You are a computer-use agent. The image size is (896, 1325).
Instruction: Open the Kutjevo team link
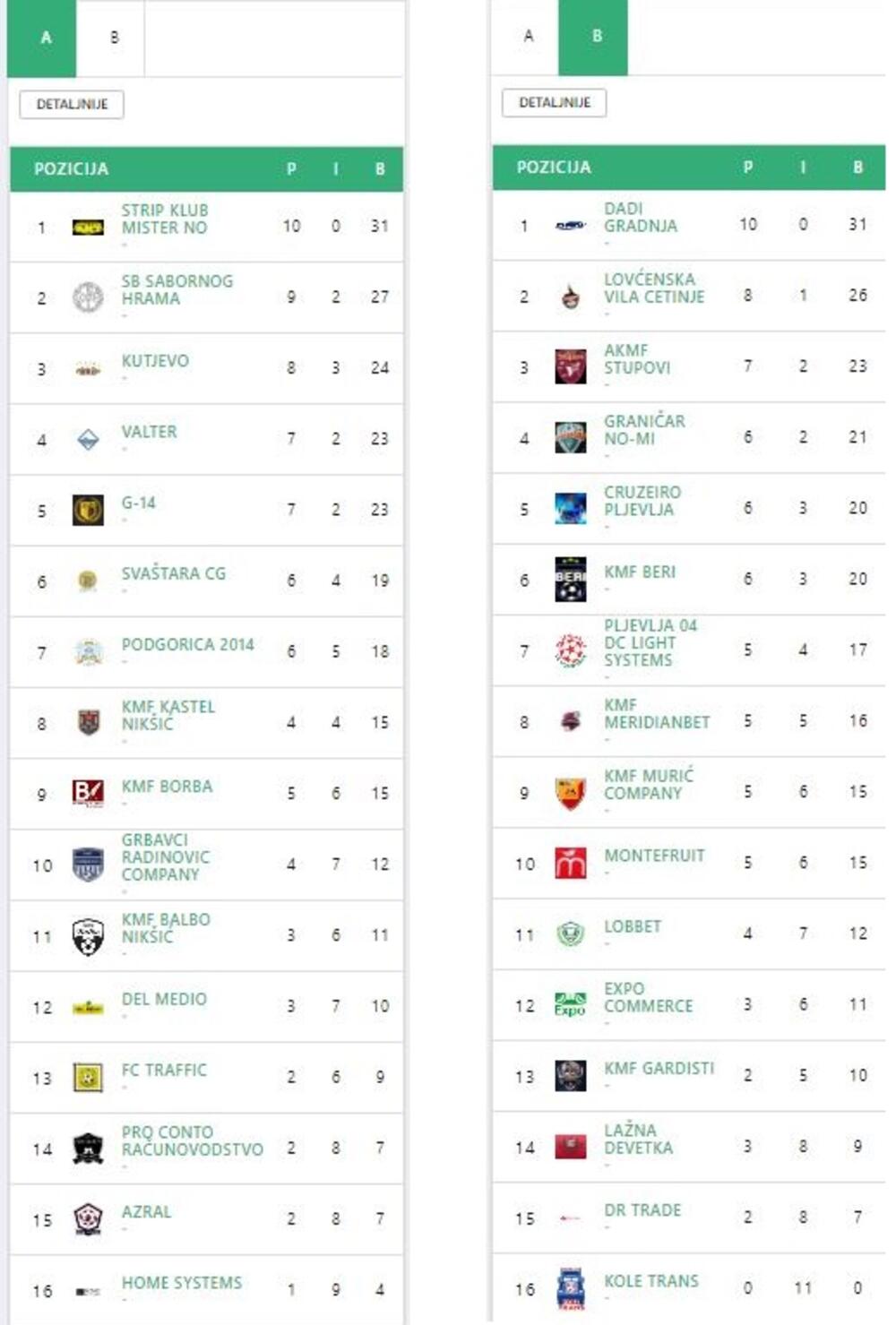[155, 361]
